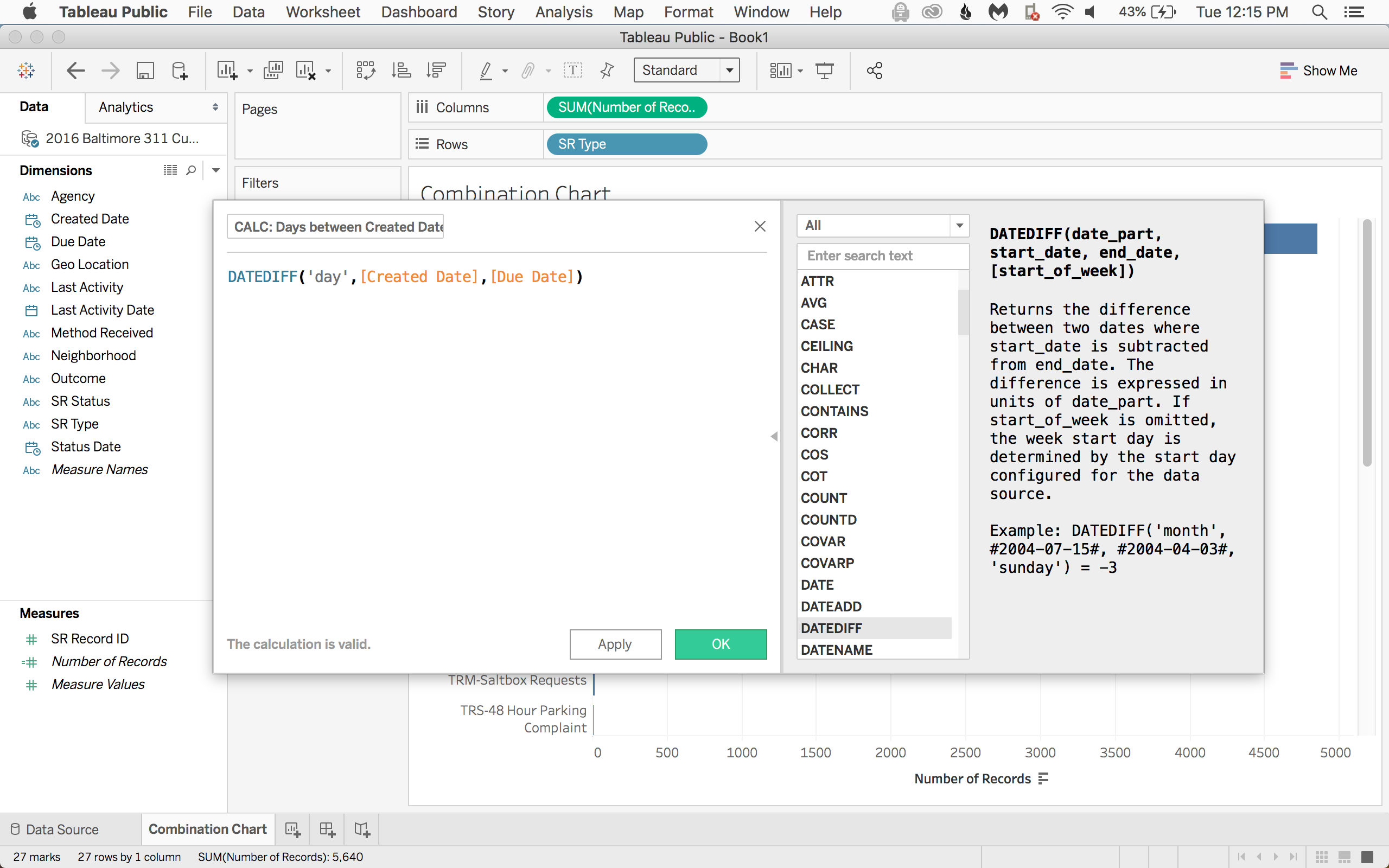Swap rows and columns
Screen dimensions: 1389x868
366,71
